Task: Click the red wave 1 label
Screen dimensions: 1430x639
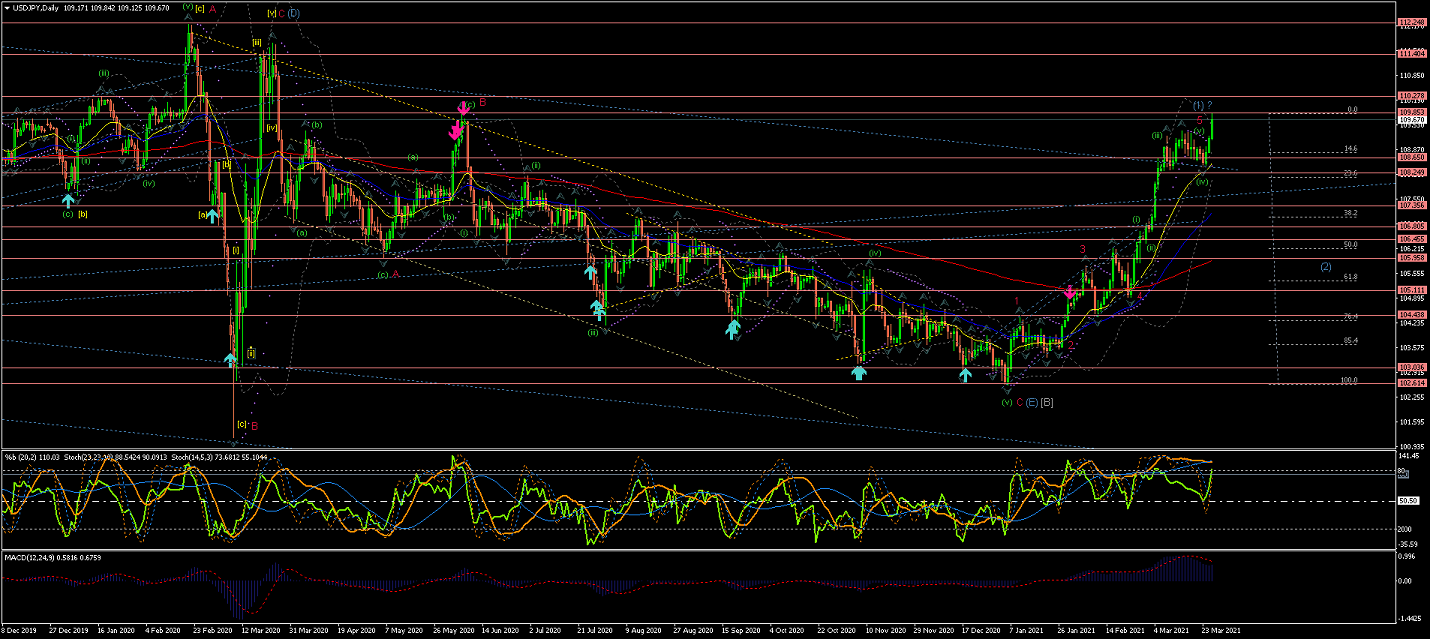Action: pyautogui.click(x=1017, y=300)
